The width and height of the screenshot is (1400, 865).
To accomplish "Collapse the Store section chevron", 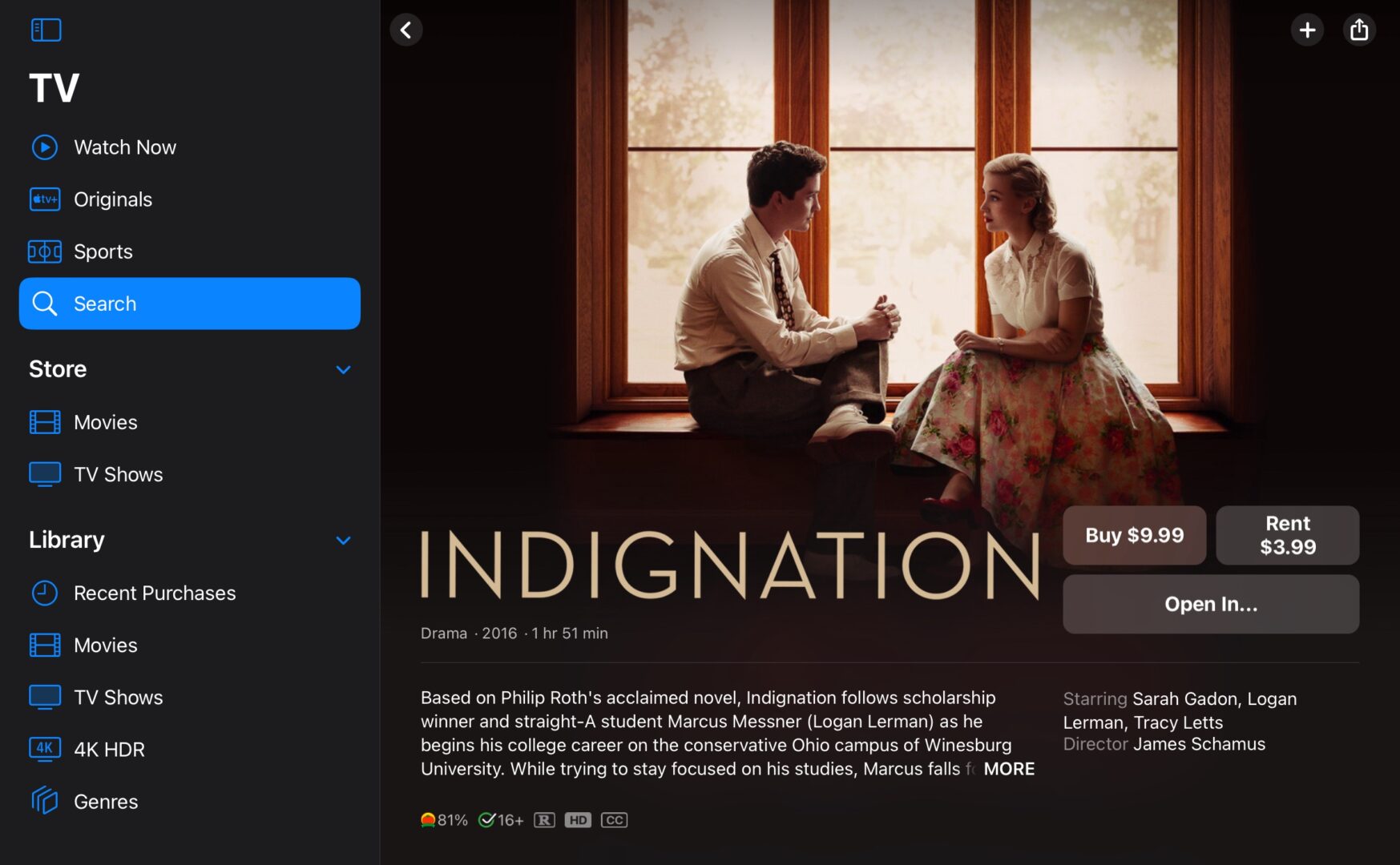I will pyautogui.click(x=343, y=369).
